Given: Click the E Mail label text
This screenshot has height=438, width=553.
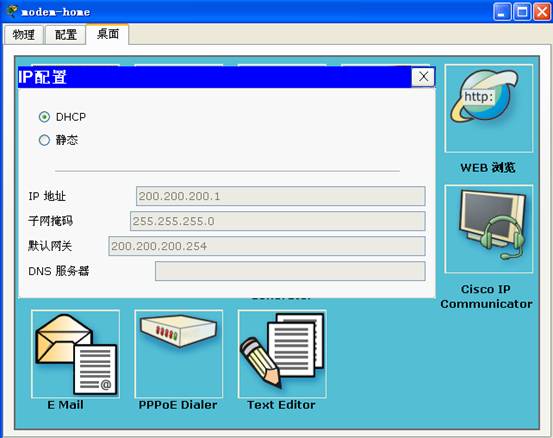Looking at the screenshot, I should coord(66,404).
